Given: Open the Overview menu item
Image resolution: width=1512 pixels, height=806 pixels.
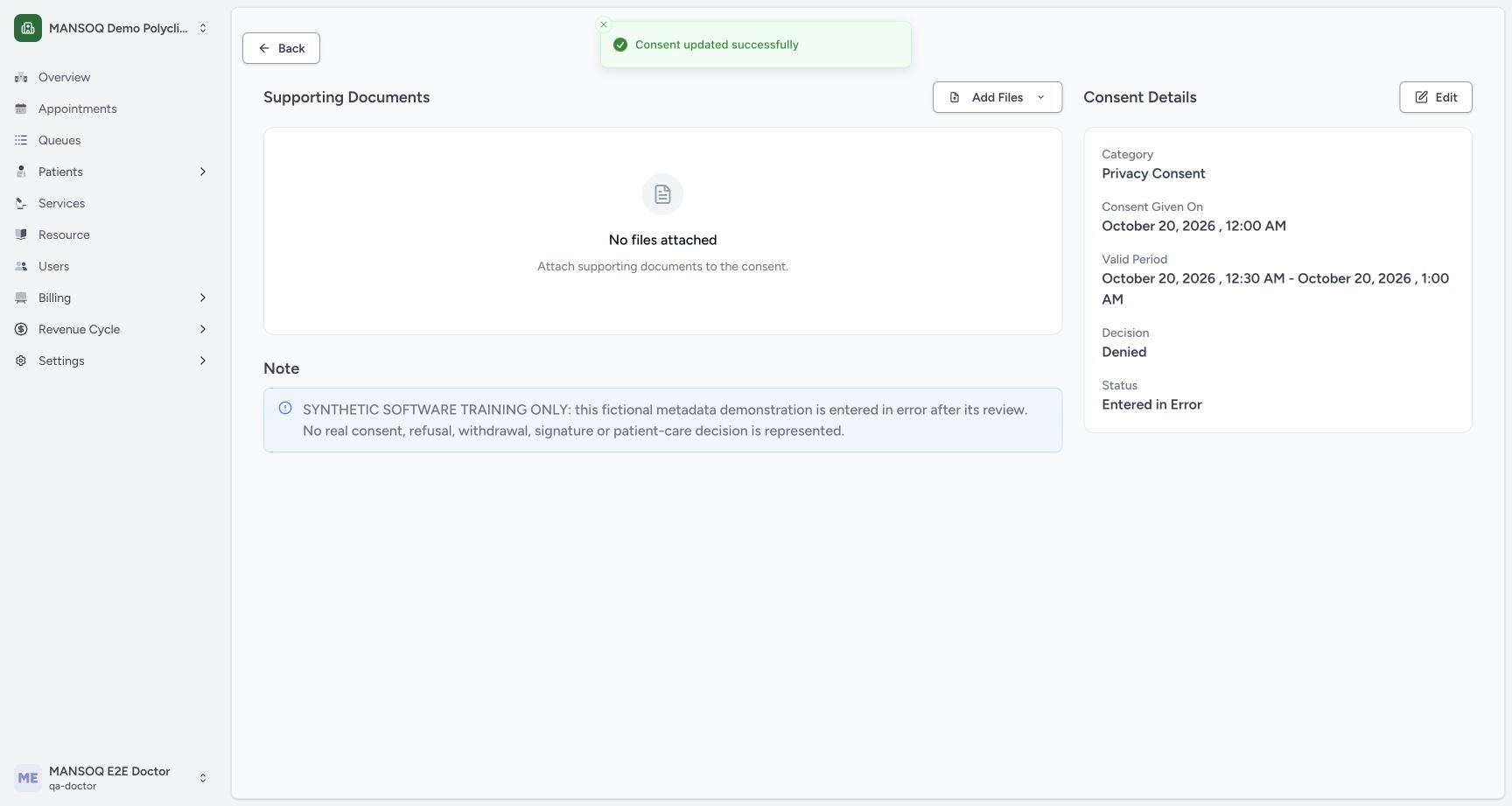Looking at the screenshot, I should tap(112, 77).
